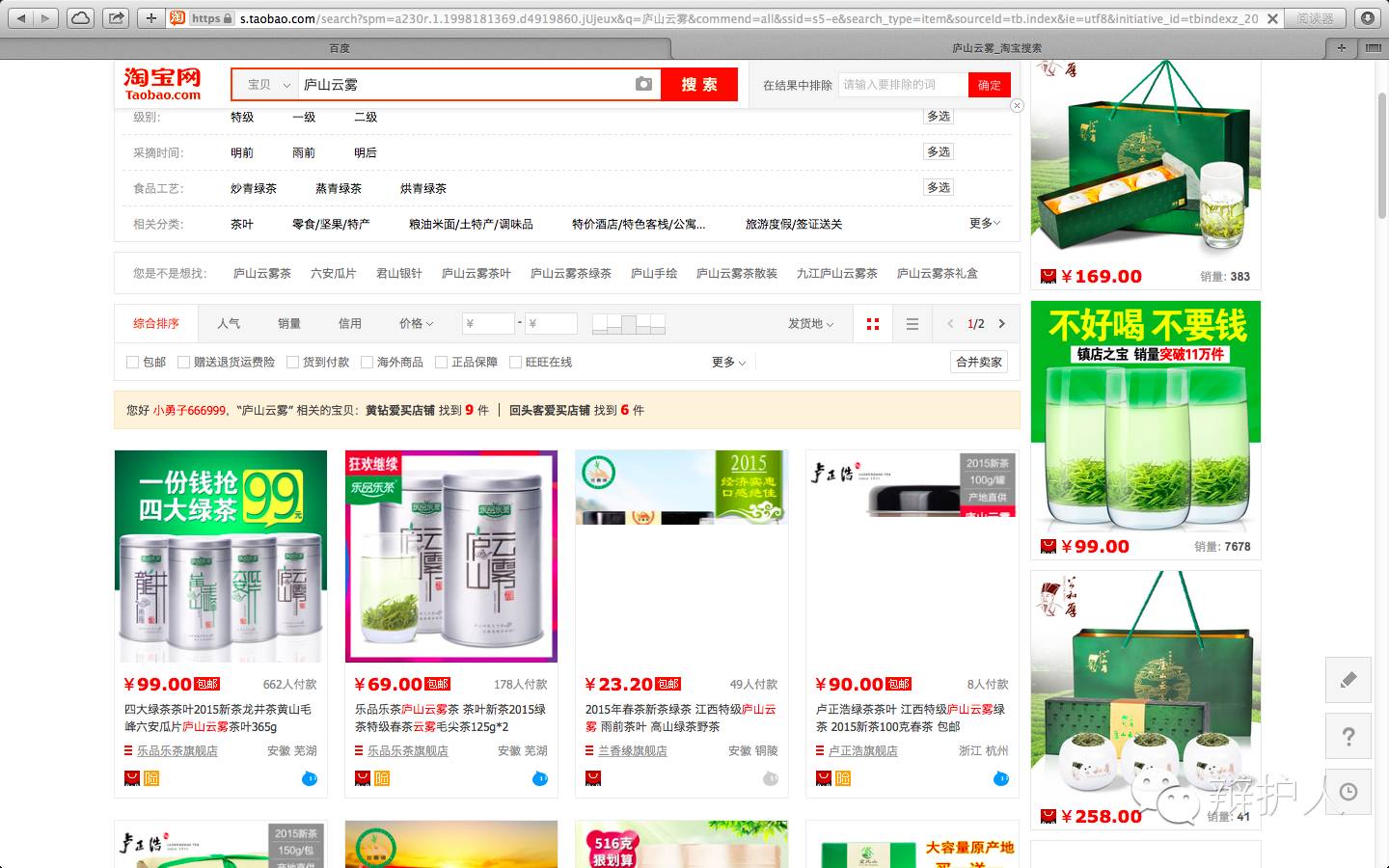1389x868 pixels.
Task: Open the iCloud tabs button
Action: point(81,18)
